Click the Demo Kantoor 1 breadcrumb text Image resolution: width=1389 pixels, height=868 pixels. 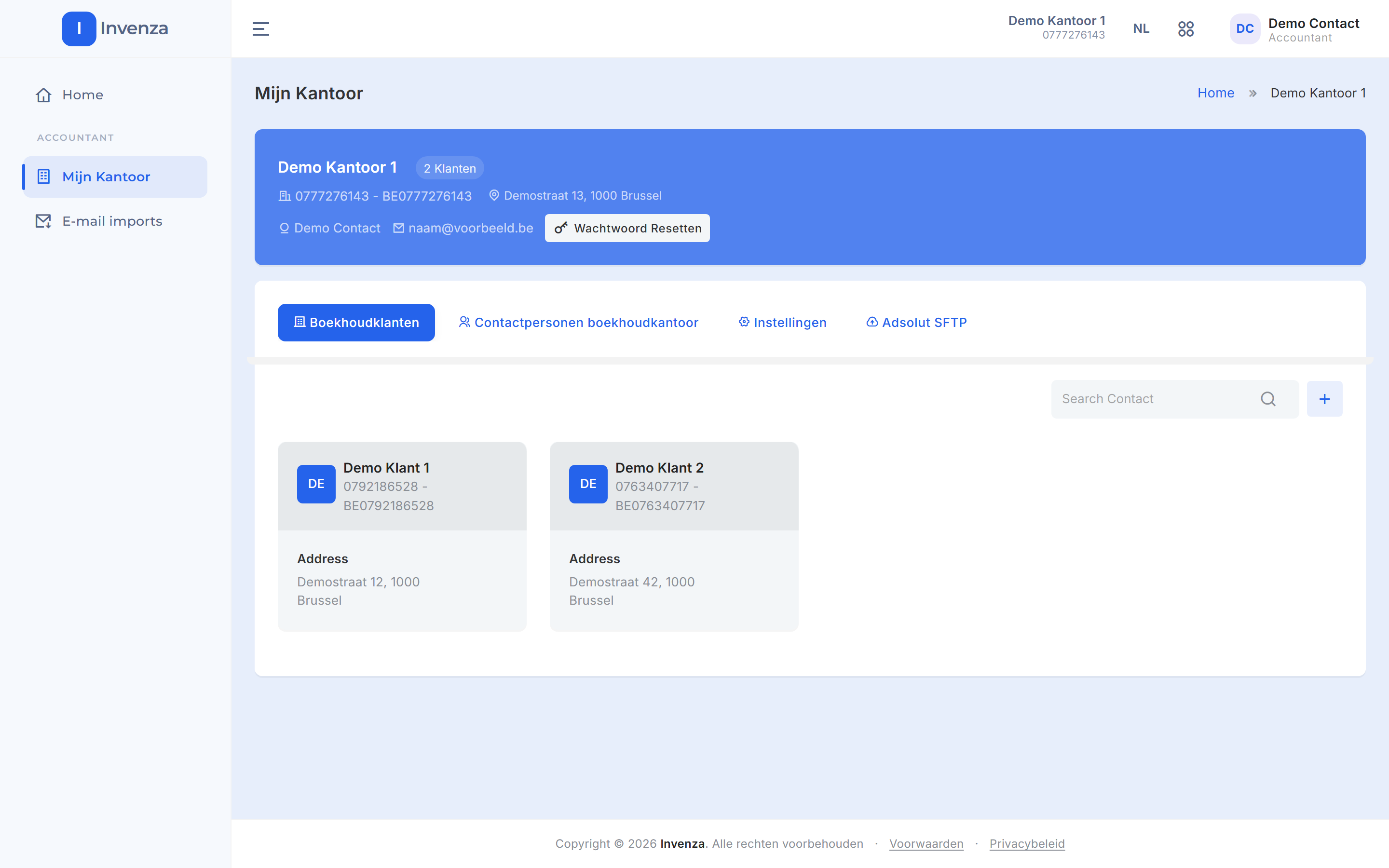1318,93
